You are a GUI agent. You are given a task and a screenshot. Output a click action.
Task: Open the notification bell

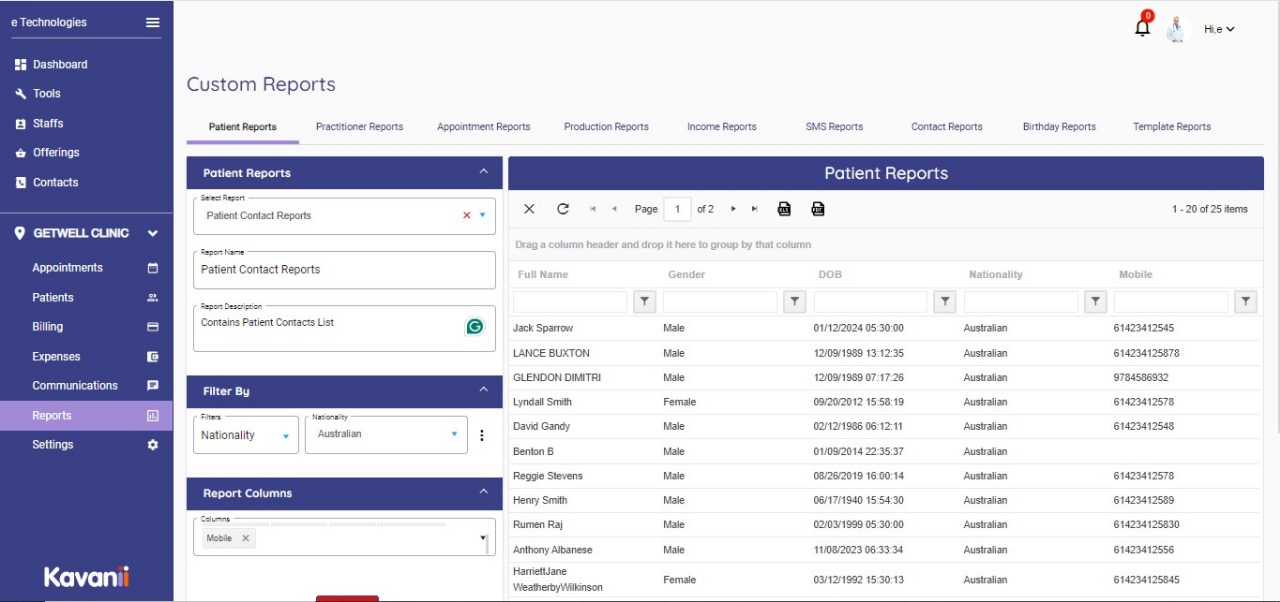coord(1142,28)
